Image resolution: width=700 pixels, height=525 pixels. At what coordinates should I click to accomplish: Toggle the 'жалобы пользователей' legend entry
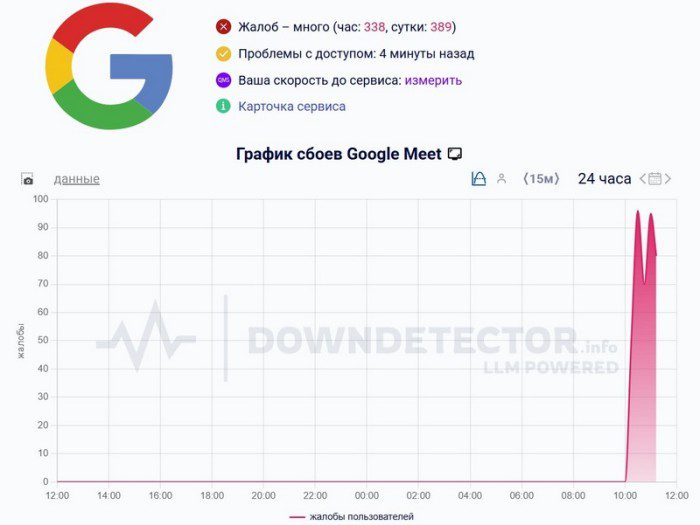point(351,516)
